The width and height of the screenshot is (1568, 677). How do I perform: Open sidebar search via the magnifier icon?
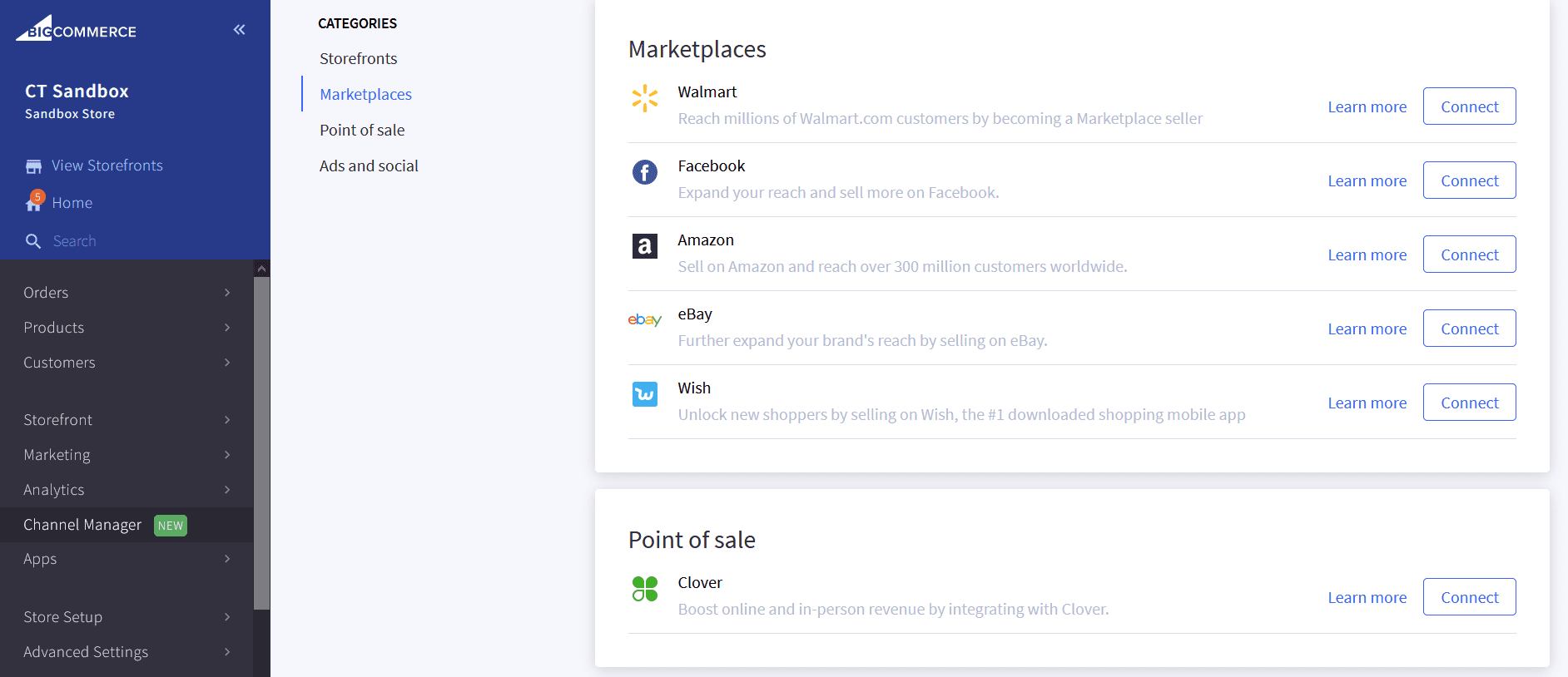34,240
